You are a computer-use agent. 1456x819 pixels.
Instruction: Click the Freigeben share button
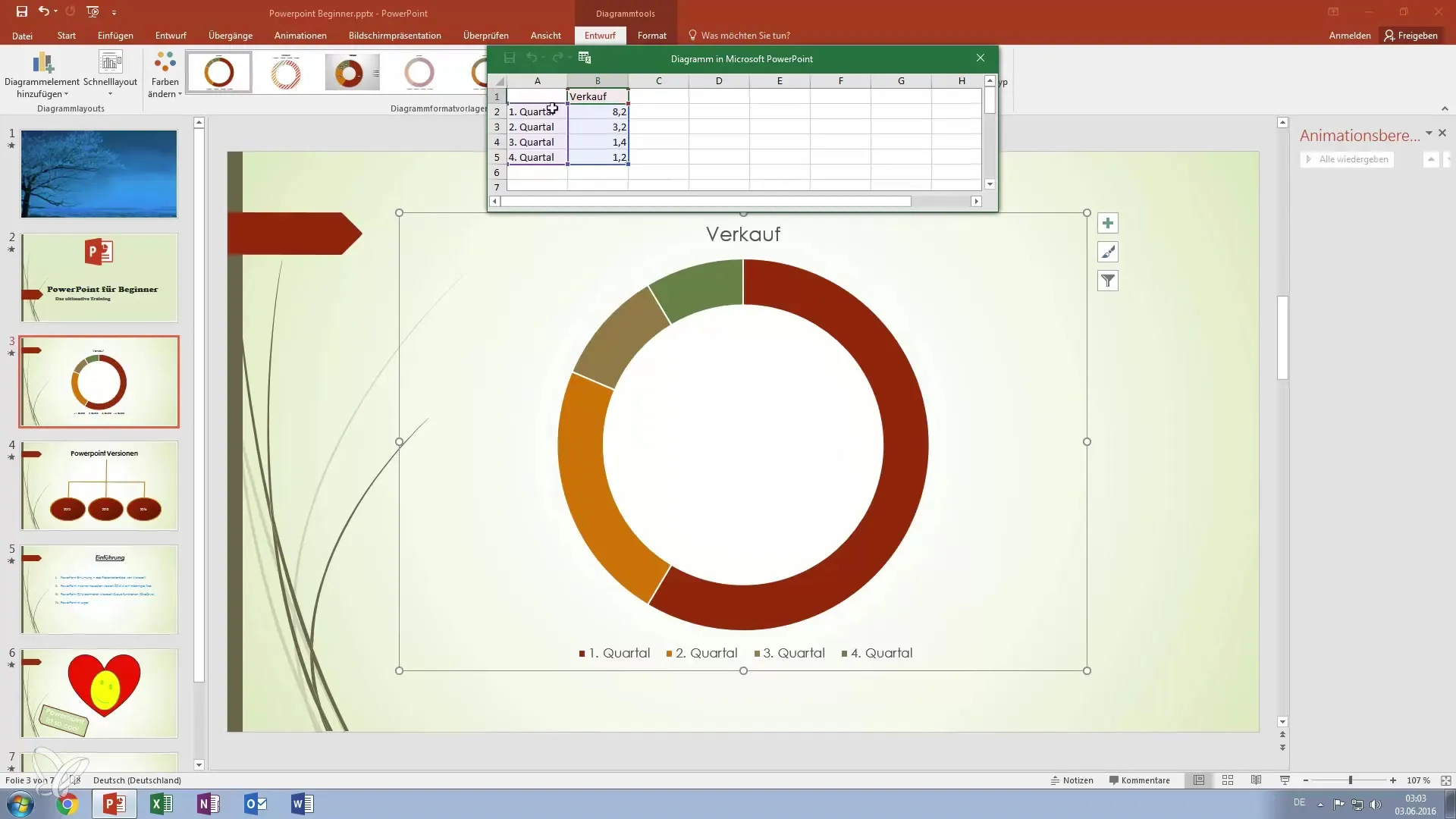click(1410, 36)
